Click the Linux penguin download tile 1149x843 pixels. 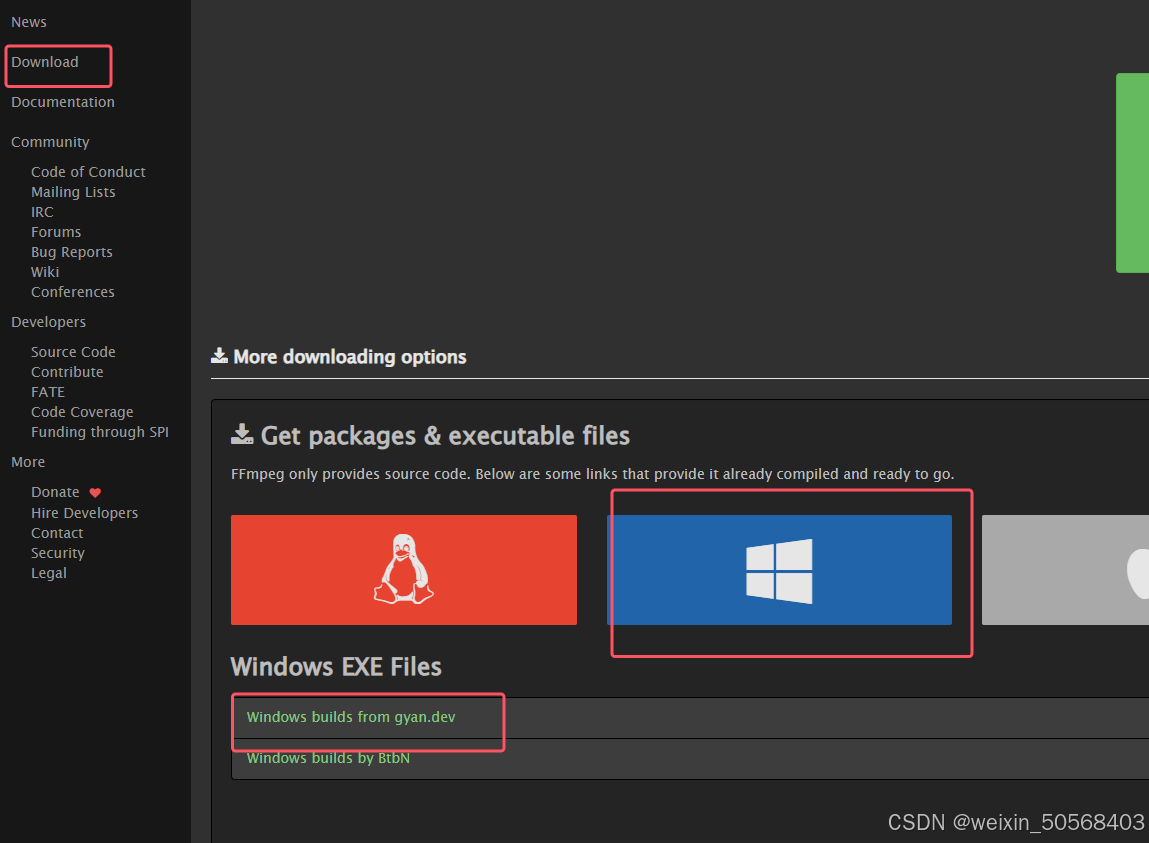click(404, 570)
